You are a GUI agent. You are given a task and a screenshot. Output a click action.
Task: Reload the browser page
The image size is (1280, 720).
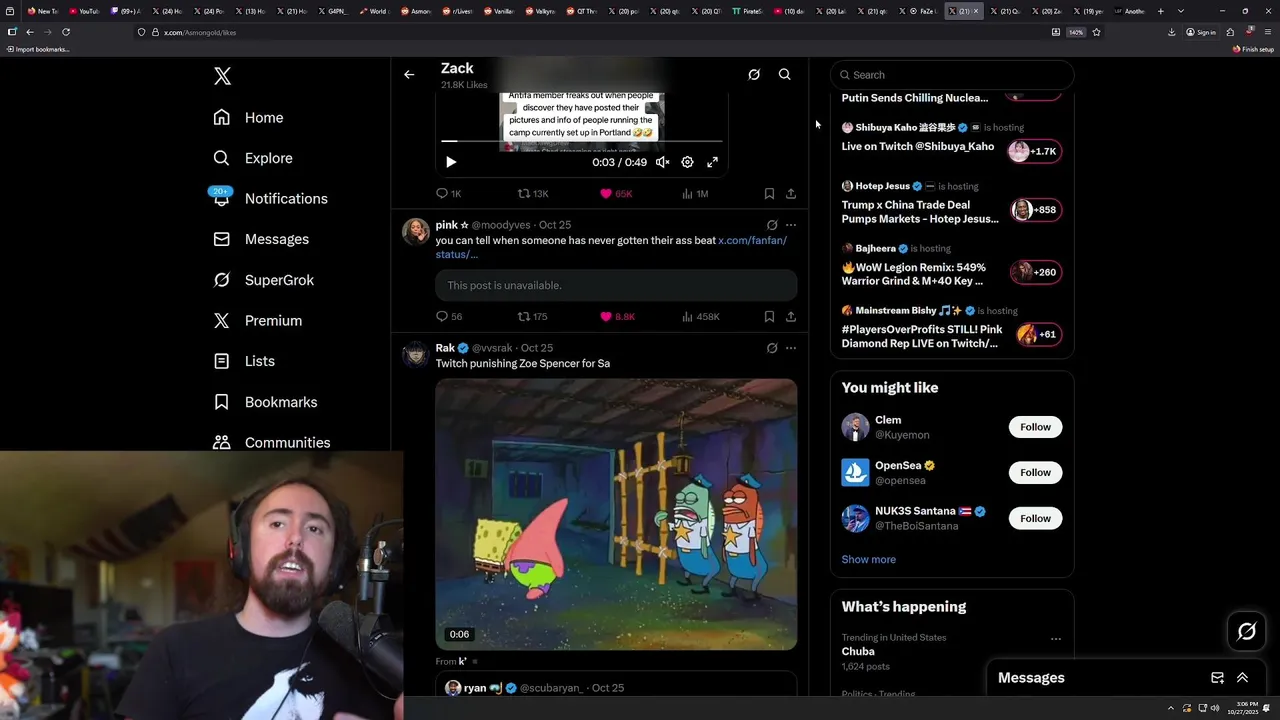pyautogui.click(x=66, y=32)
